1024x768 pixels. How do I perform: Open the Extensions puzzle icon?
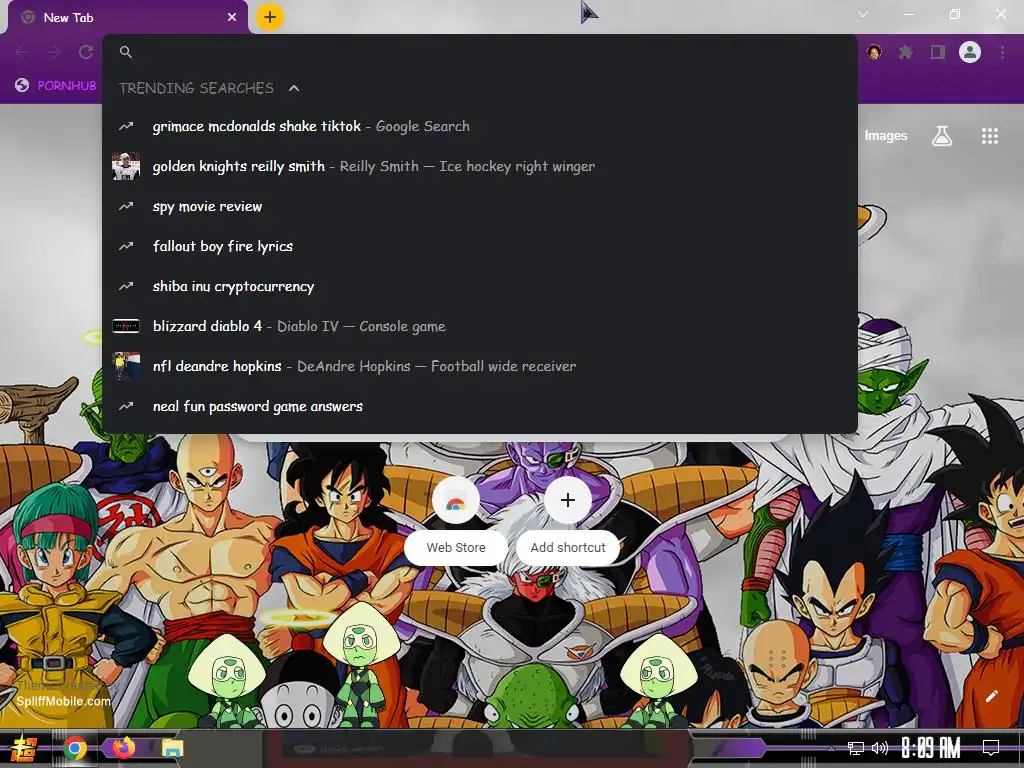click(x=906, y=52)
